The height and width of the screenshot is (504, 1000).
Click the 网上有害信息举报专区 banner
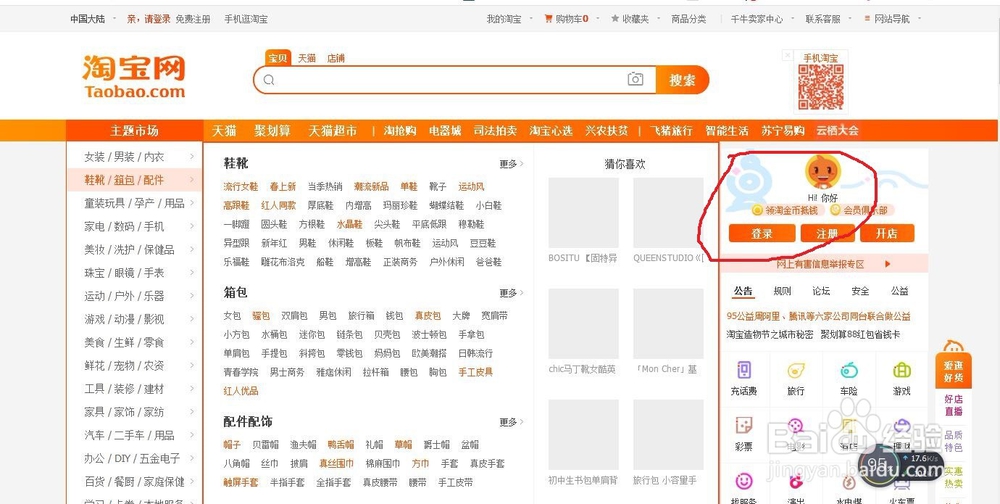(823, 263)
